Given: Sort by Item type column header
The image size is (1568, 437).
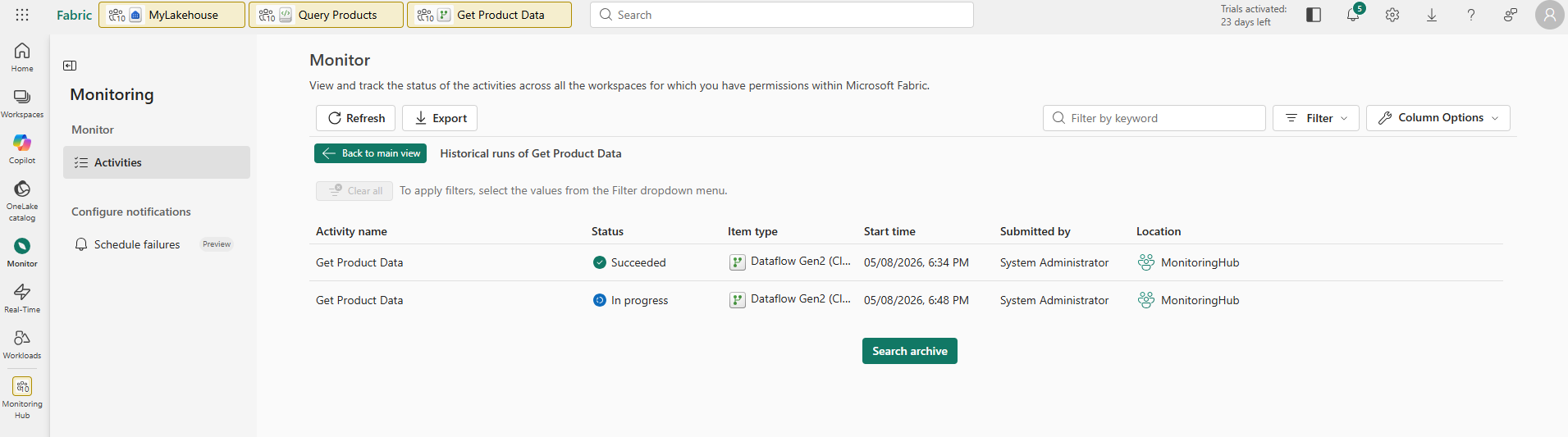Looking at the screenshot, I should tap(752, 231).
